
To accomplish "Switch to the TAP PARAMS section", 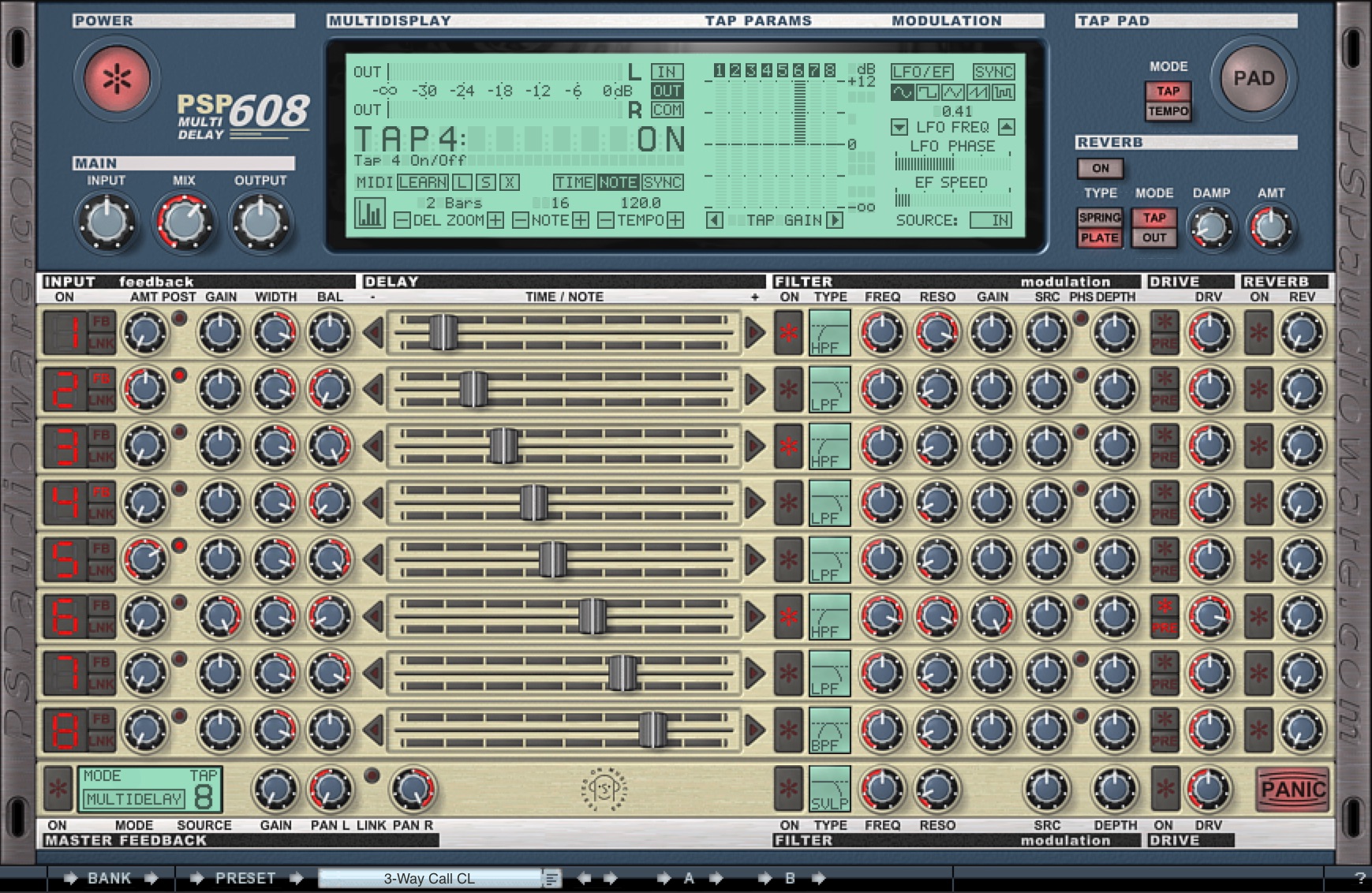I will [x=758, y=21].
